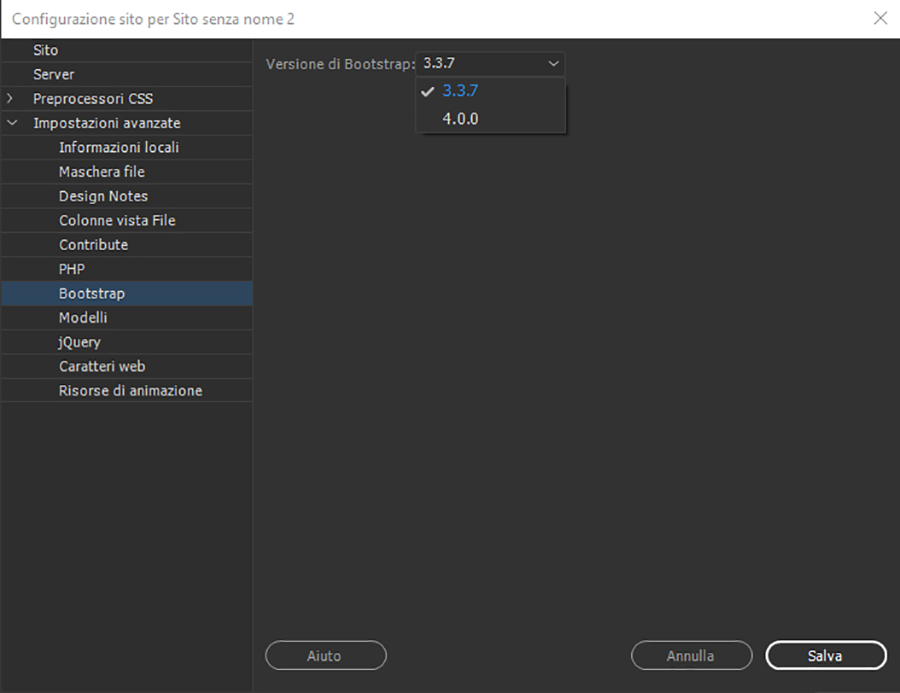
Task: Open the Versione di Bootstrap dropdown
Action: coord(490,63)
